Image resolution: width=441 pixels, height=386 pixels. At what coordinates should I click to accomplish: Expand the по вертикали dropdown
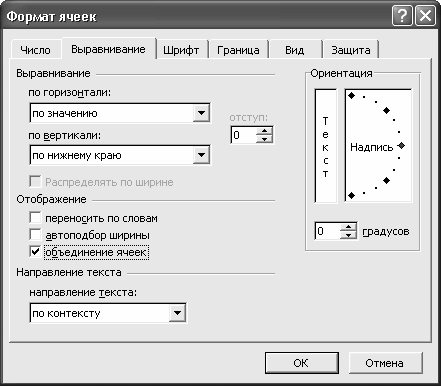tap(201, 155)
